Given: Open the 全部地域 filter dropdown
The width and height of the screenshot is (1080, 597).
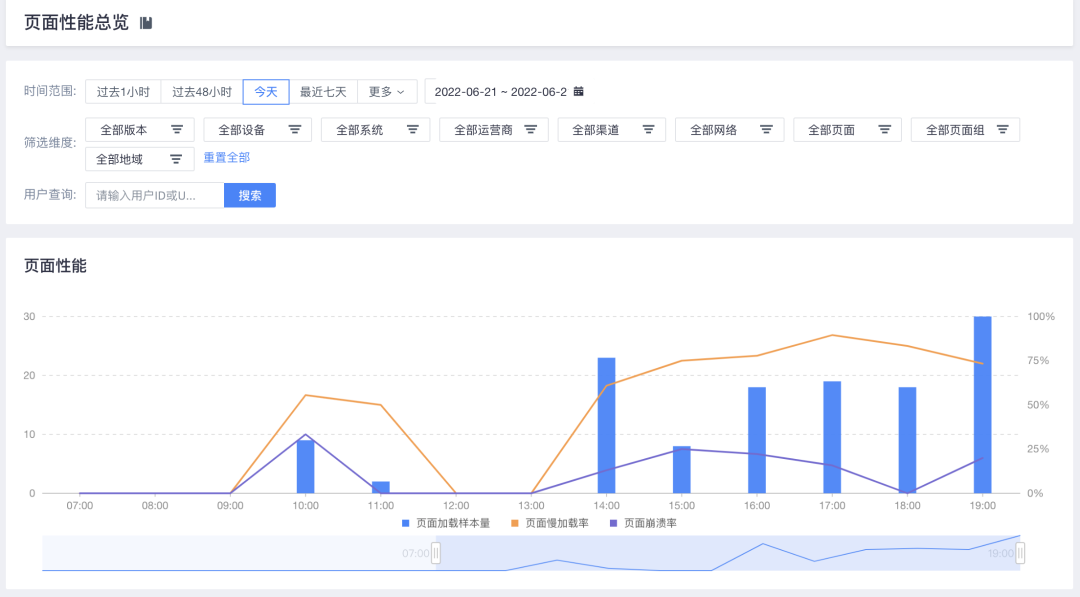Looking at the screenshot, I should click(x=139, y=159).
